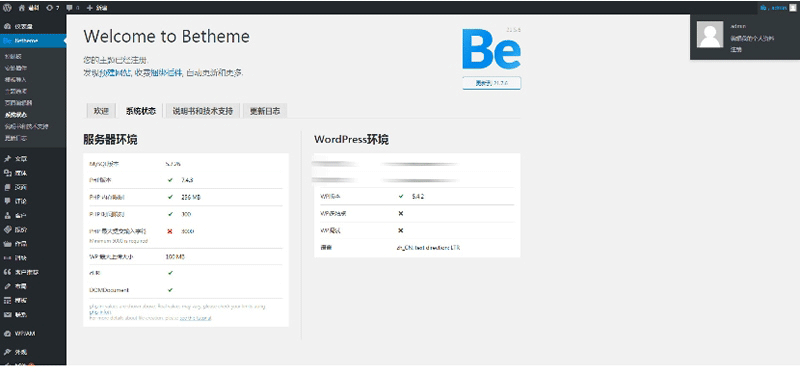Click the php.ini link below the server table

tap(100, 312)
